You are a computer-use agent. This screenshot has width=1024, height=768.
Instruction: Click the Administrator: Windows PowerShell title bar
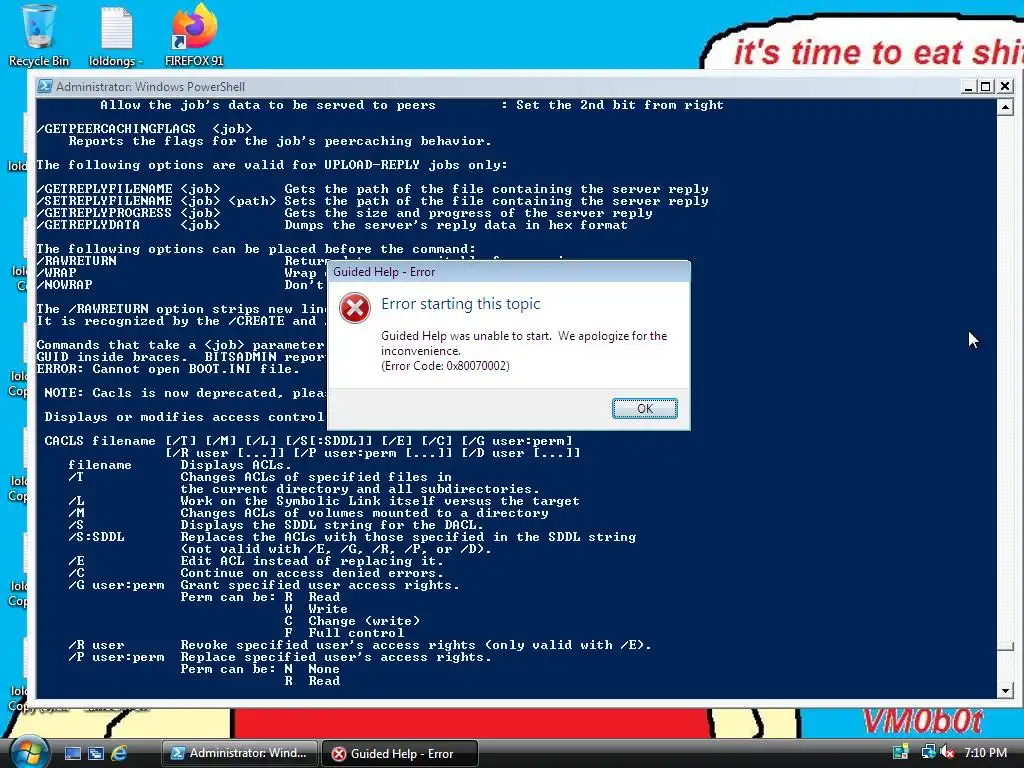coord(496,86)
